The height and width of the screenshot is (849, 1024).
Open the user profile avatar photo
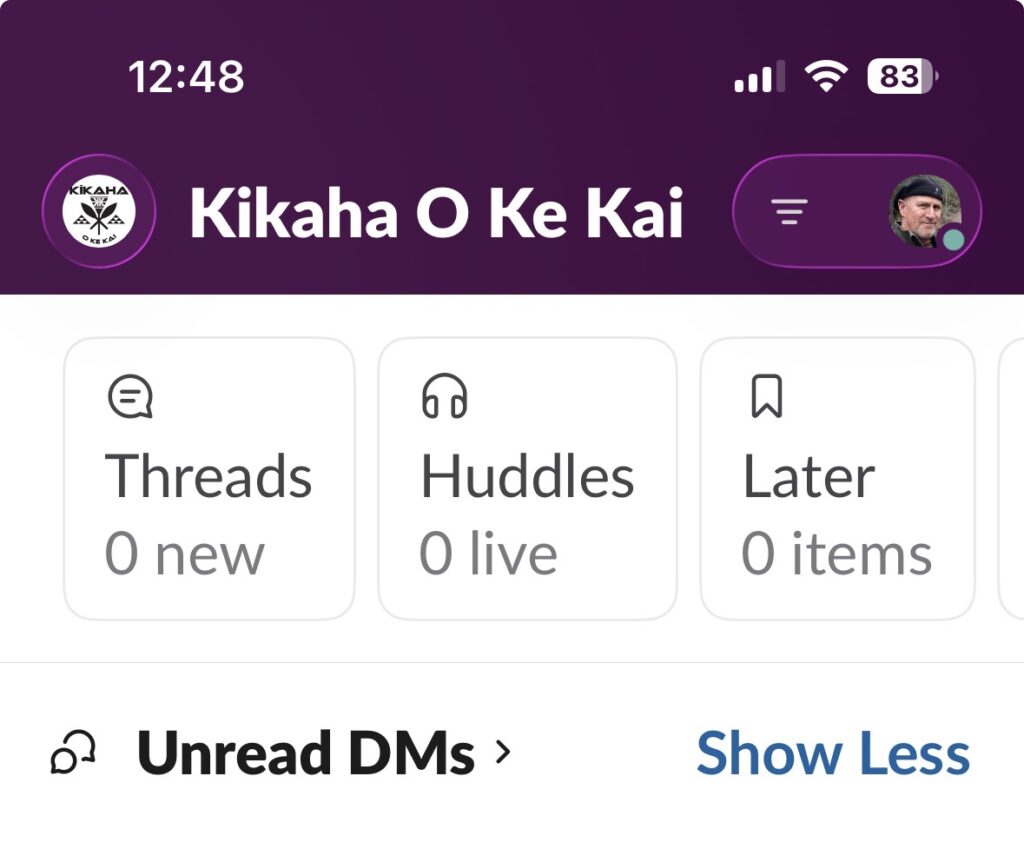click(x=924, y=210)
